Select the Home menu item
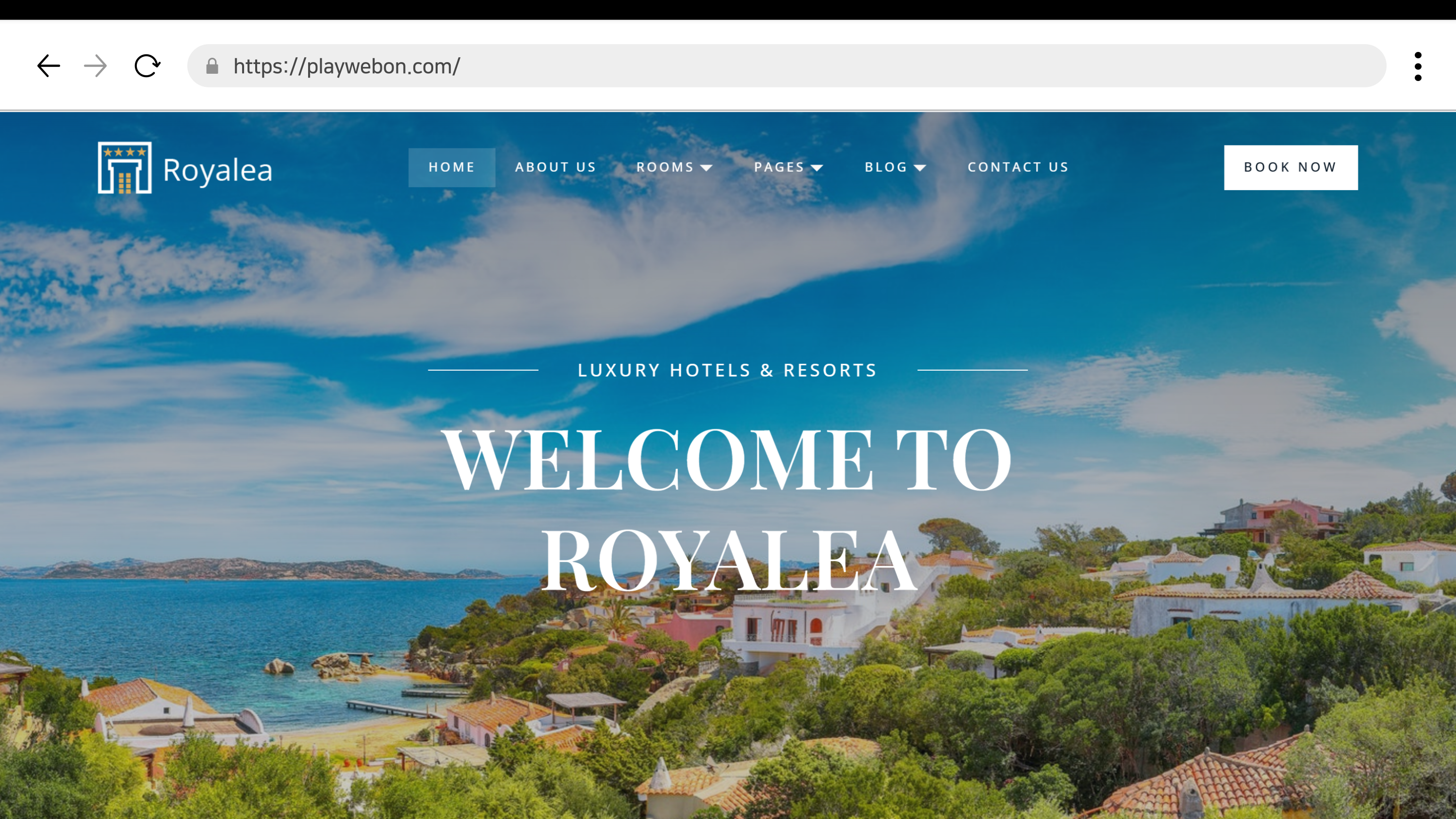 (x=452, y=167)
